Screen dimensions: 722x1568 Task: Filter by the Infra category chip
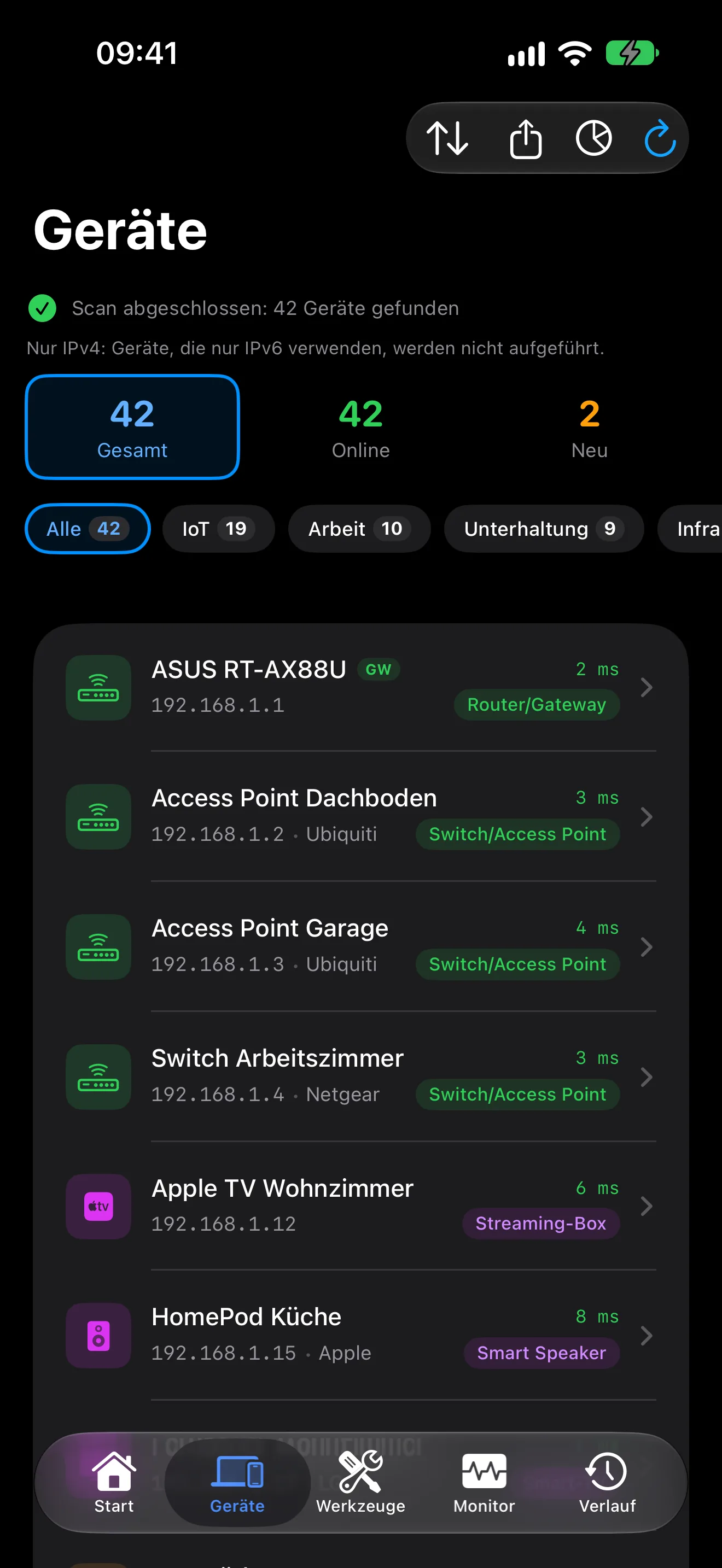(x=690, y=528)
